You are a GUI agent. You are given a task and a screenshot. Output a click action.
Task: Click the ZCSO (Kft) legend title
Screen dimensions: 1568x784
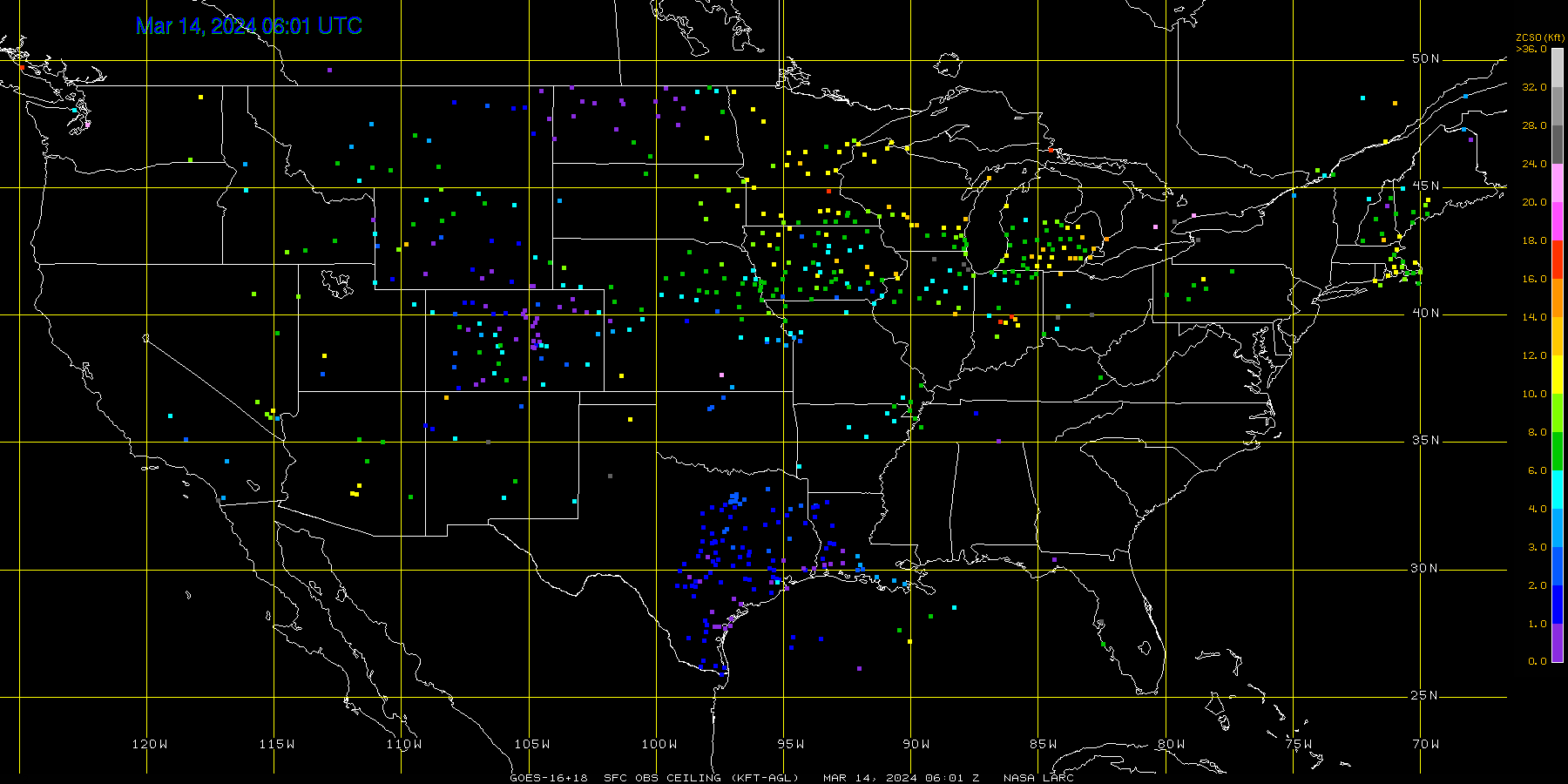click(1540, 38)
